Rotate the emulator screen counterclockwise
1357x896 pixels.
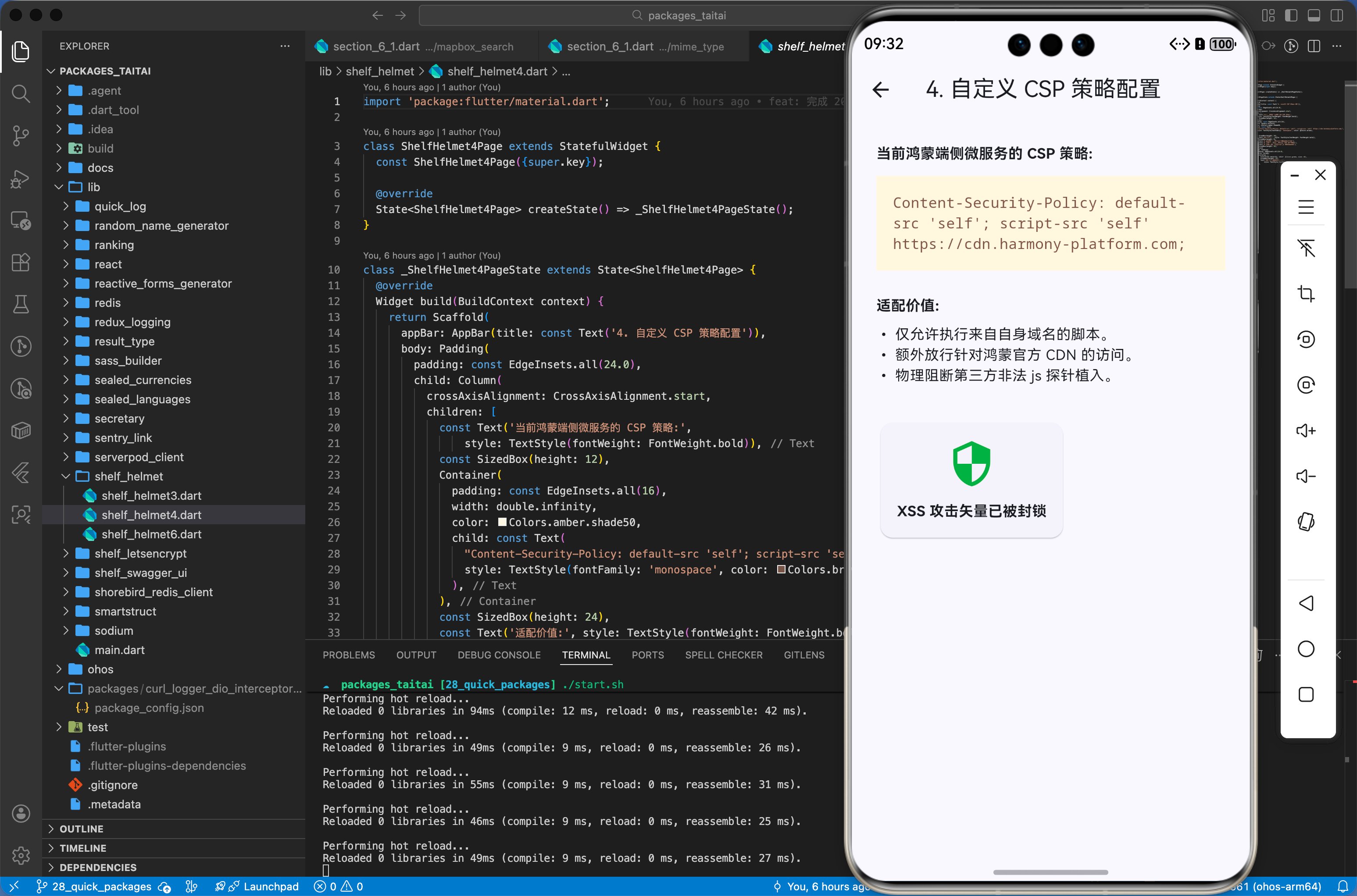[x=1306, y=339]
